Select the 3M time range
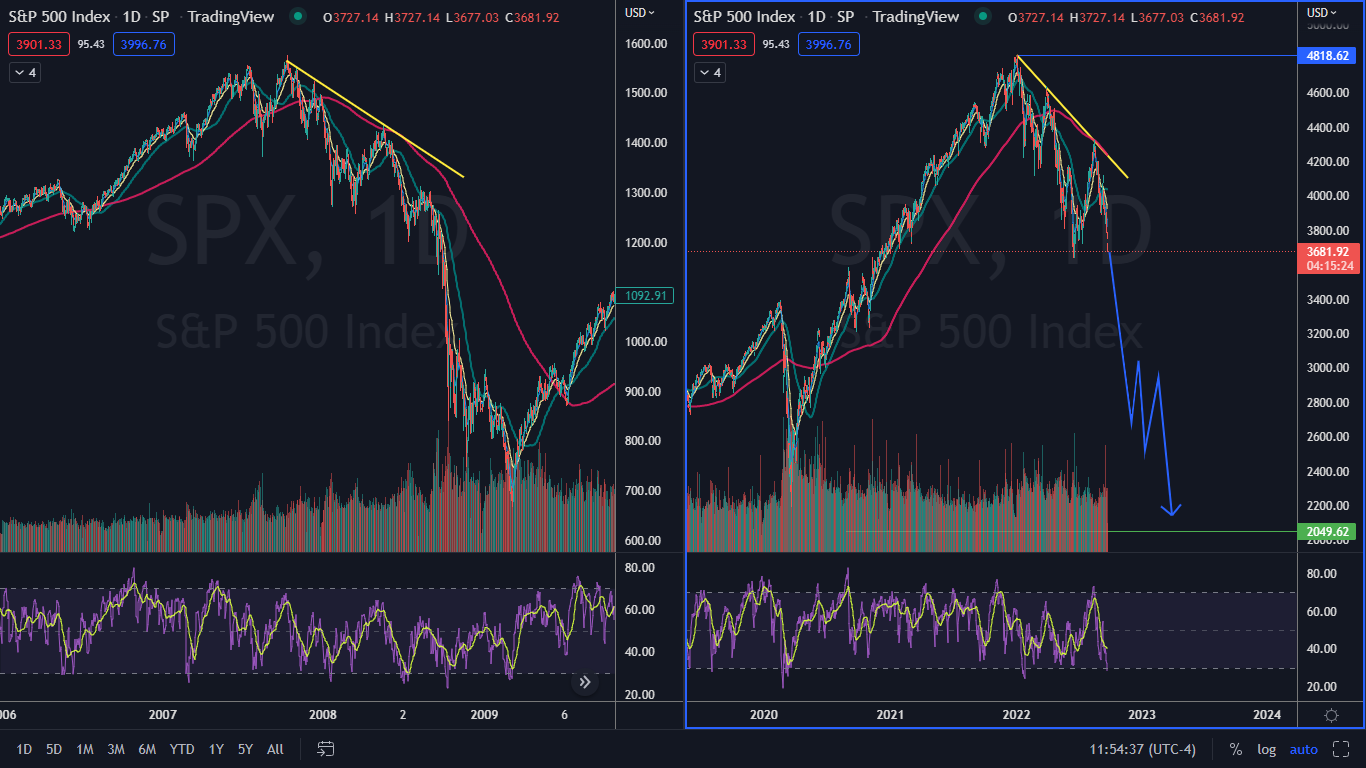Image resolution: width=1366 pixels, height=768 pixels. point(116,749)
